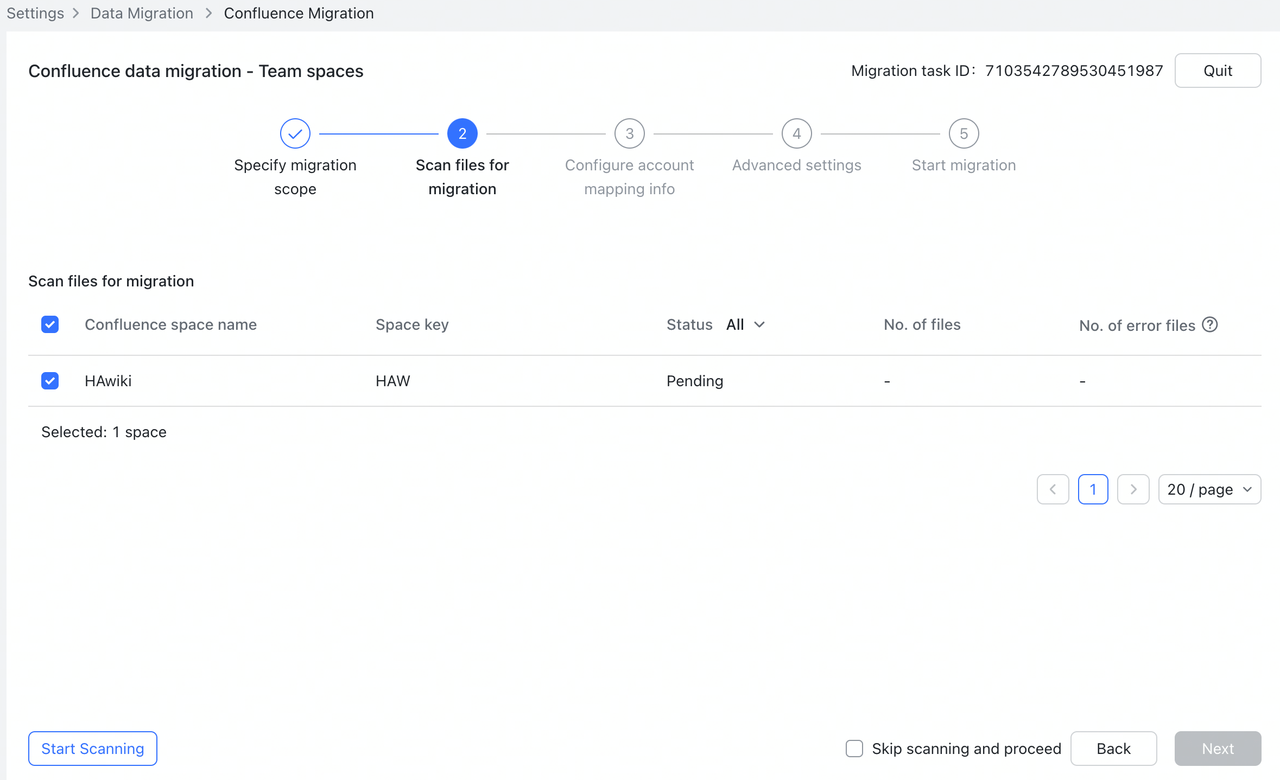Go to previous page arrow
1280x780 pixels.
click(1053, 489)
